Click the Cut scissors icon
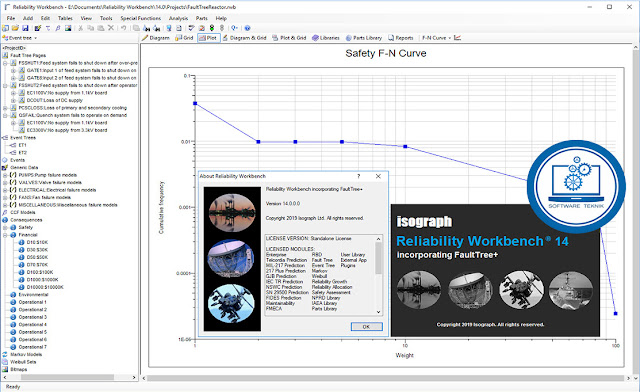The width and height of the screenshot is (640, 392). [x=80, y=28]
